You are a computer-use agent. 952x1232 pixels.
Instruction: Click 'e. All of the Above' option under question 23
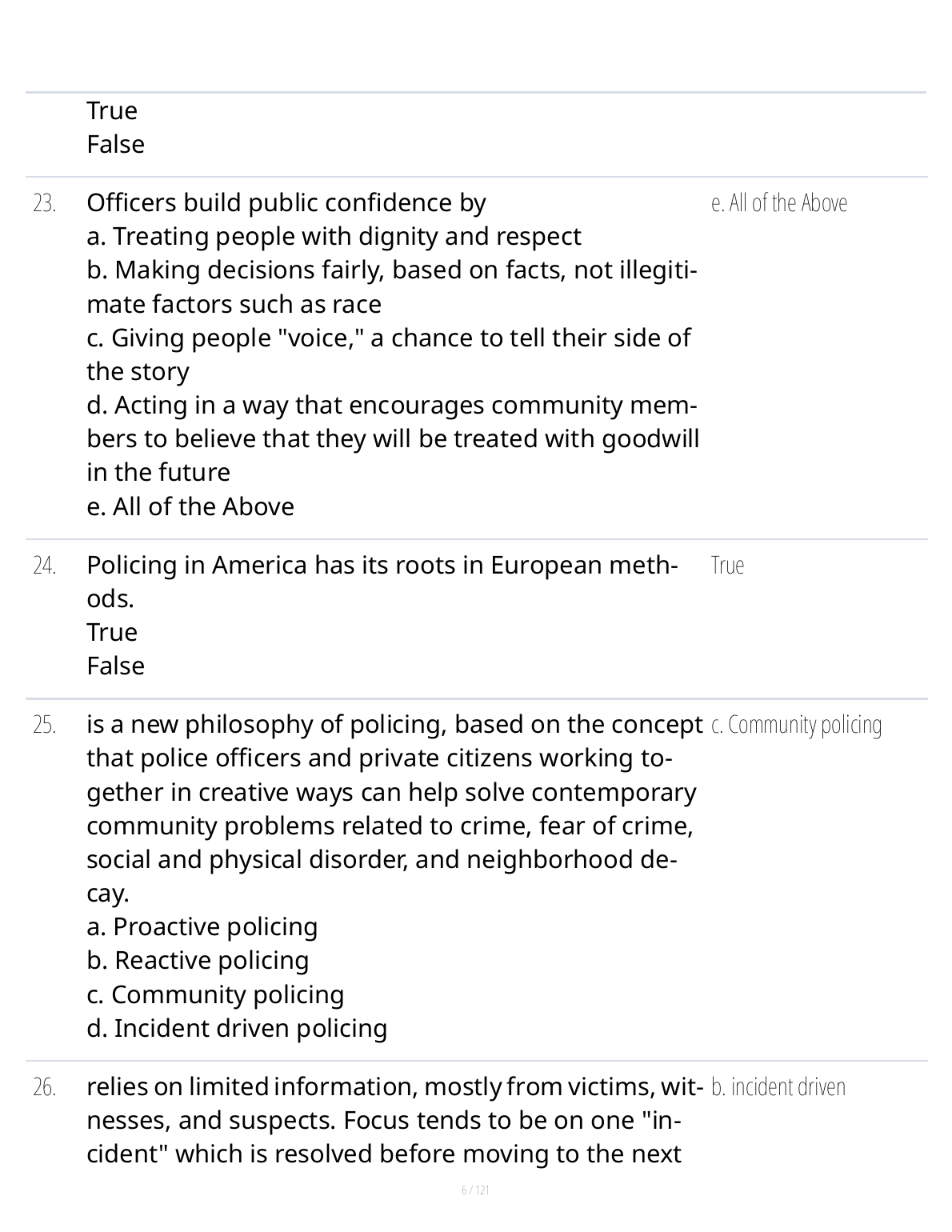(190, 507)
